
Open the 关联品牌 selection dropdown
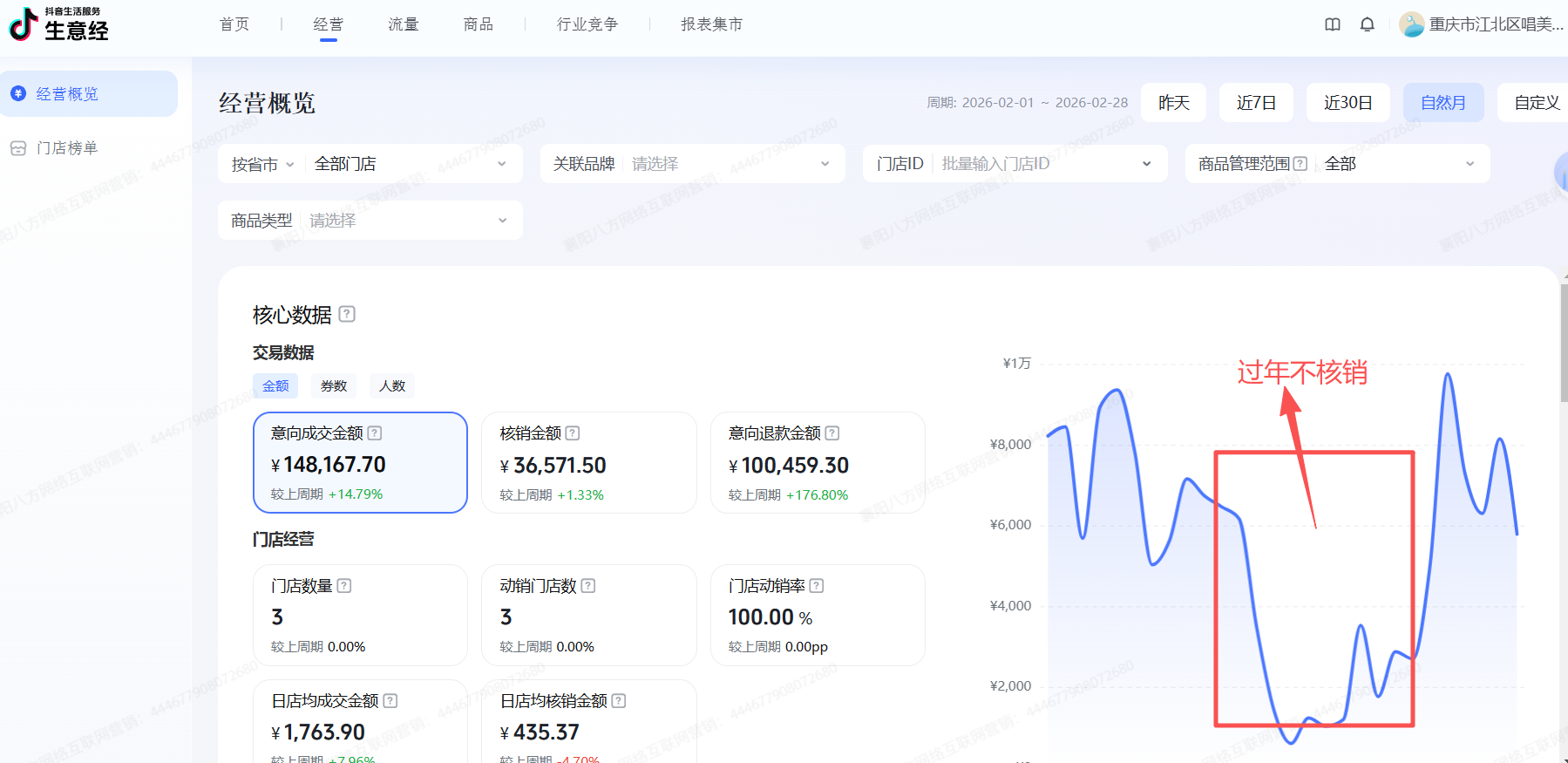(x=693, y=164)
